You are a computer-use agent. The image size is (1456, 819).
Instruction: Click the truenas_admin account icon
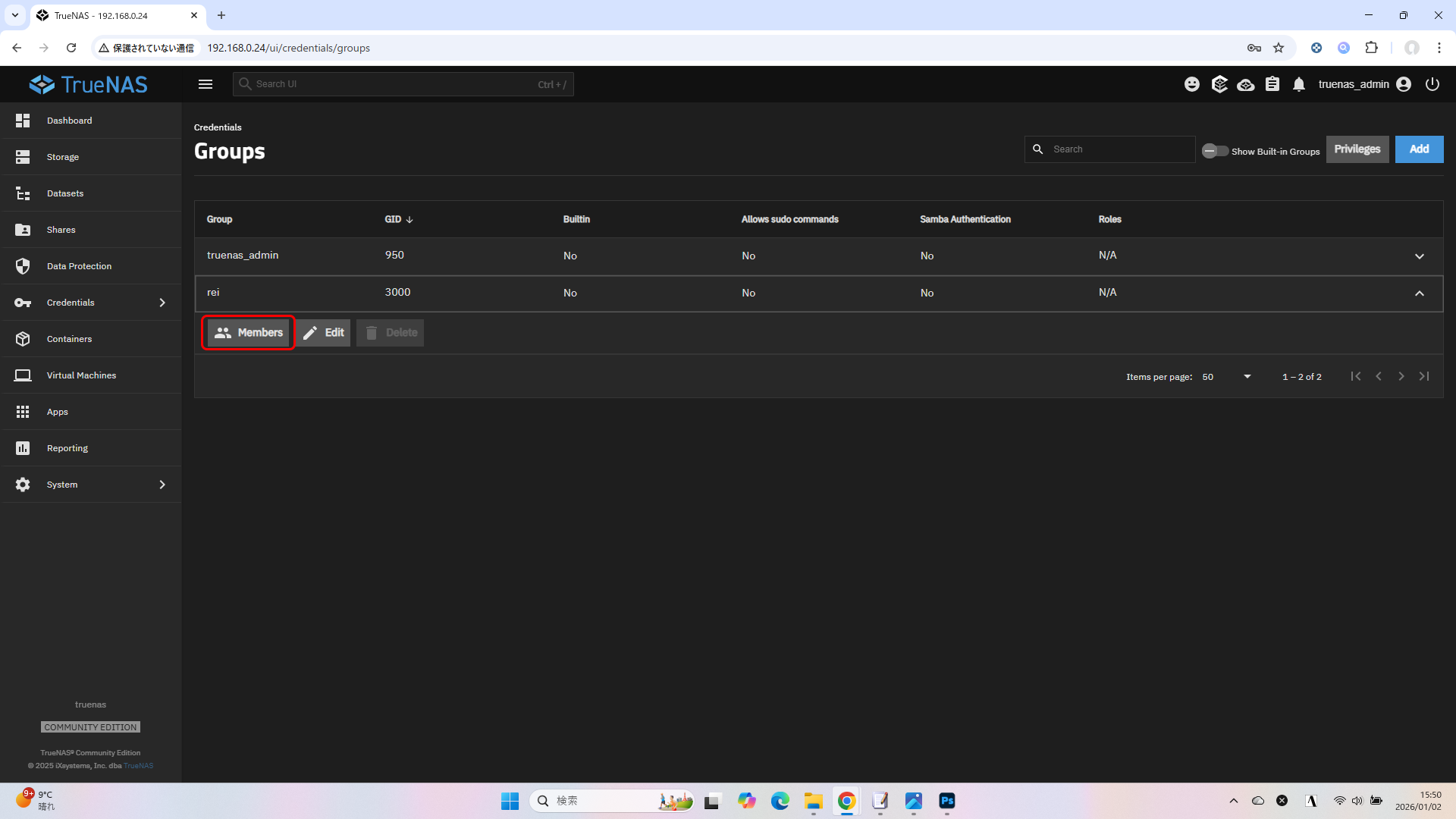click(1404, 84)
